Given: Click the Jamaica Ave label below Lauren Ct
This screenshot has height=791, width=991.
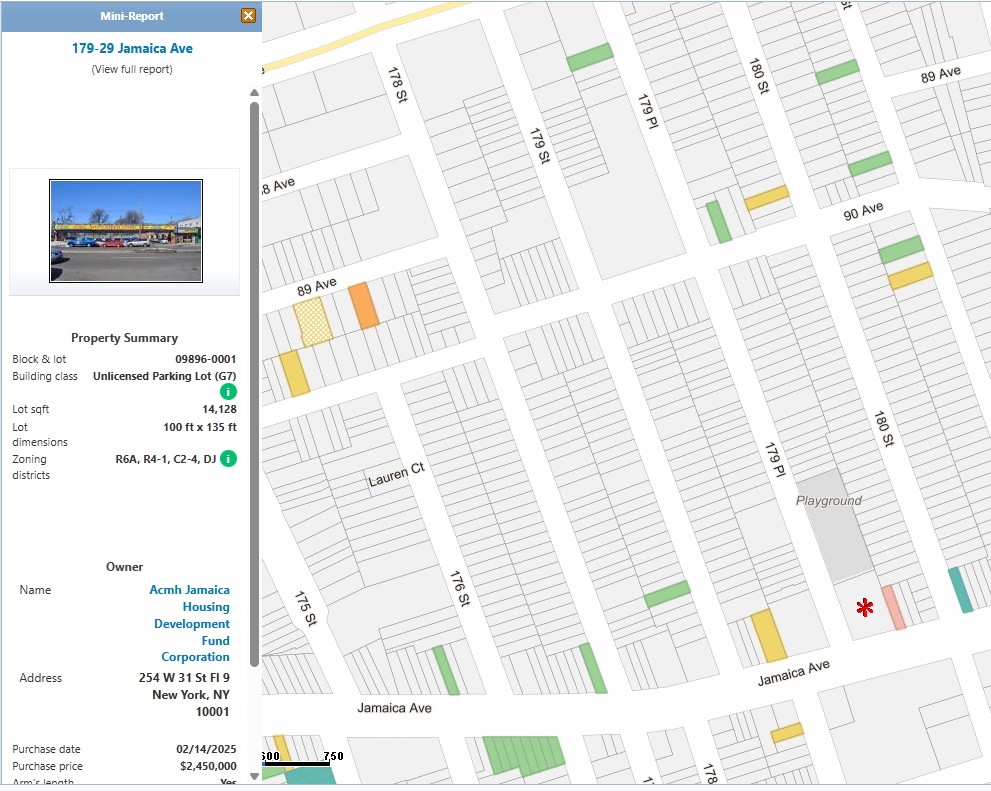Looking at the screenshot, I should 394,708.
